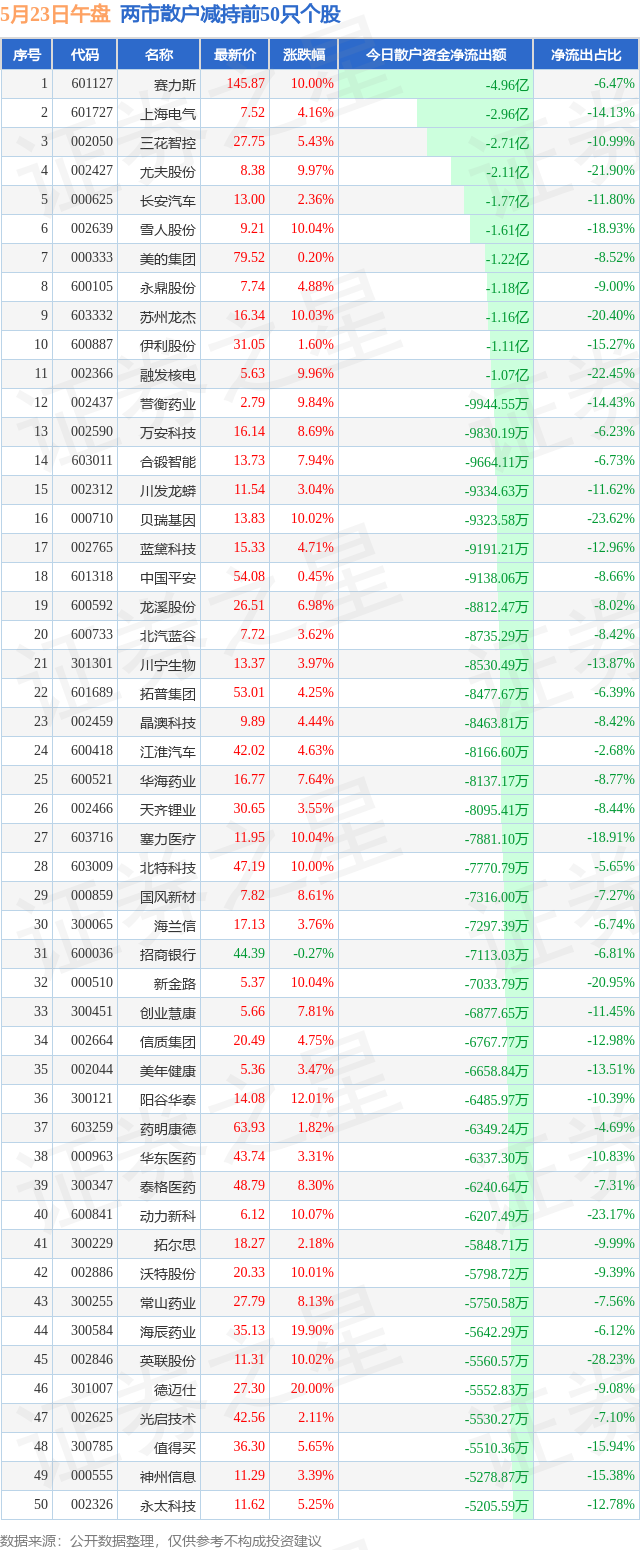This screenshot has width=640, height=1550.
Task: Select stock name 赛力斯
Action: [176, 84]
